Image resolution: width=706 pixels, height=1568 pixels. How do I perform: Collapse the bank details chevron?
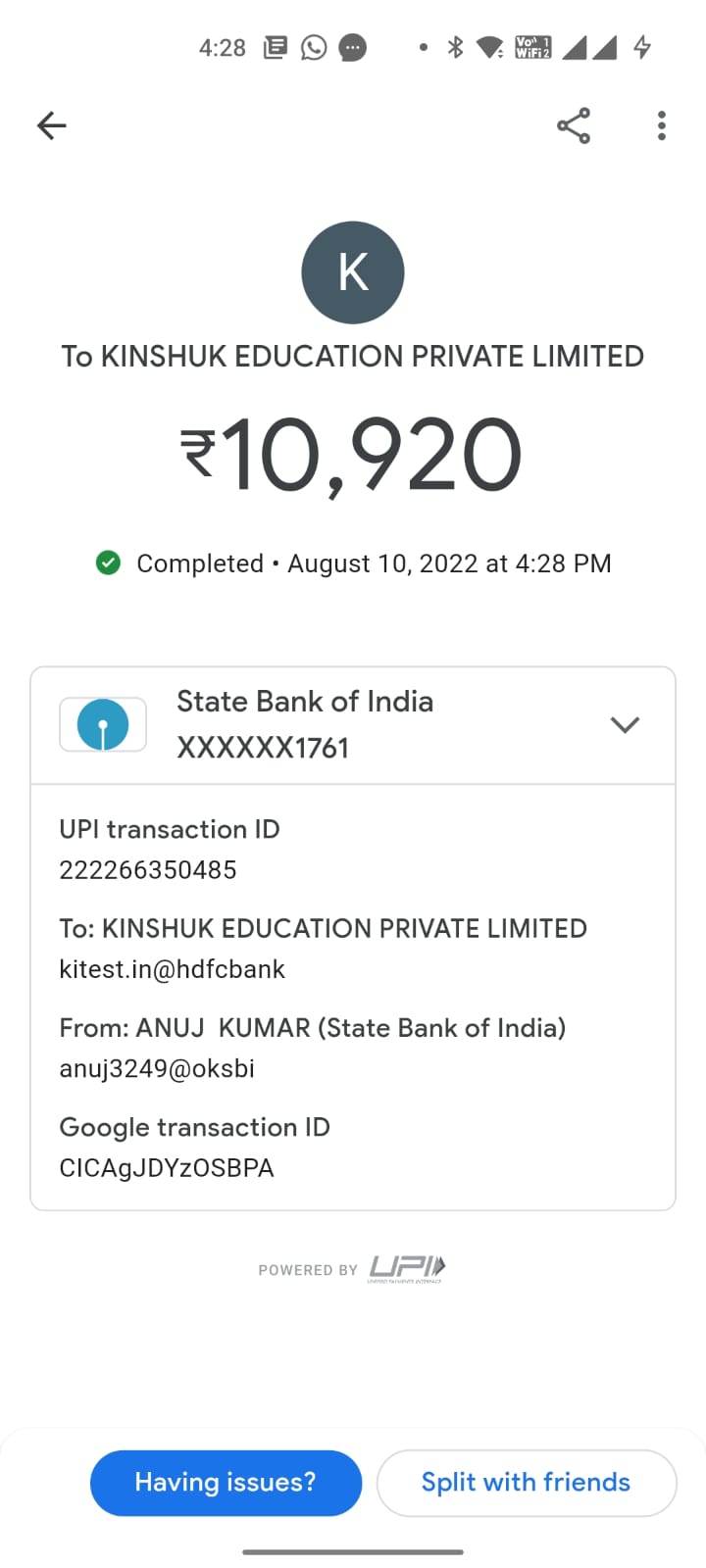pyautogui.click(x=625, y=725)
